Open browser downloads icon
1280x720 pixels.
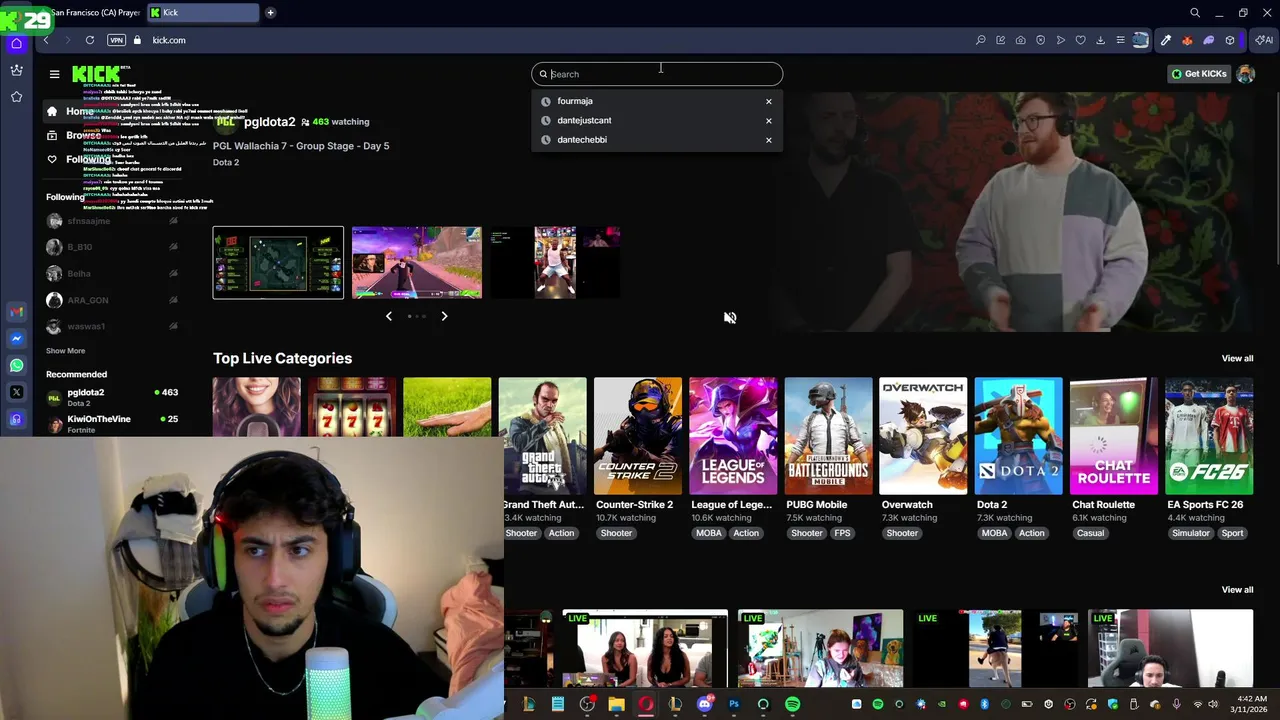(x=1100, y=40)
